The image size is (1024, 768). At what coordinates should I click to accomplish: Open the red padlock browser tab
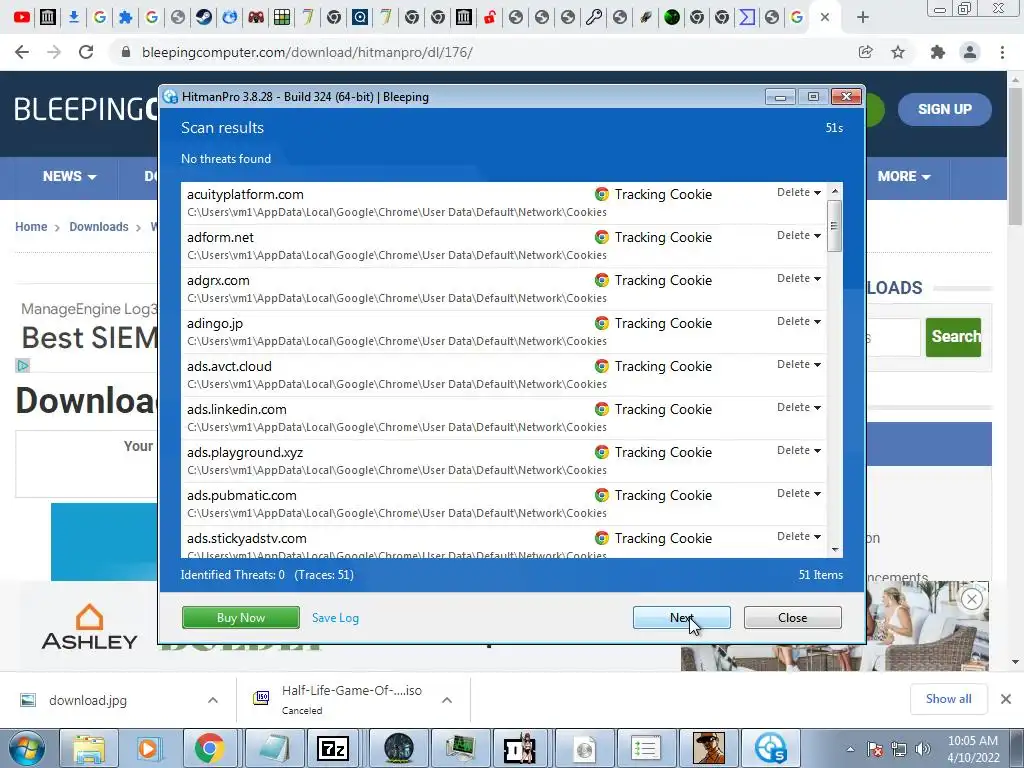(489, 17)
